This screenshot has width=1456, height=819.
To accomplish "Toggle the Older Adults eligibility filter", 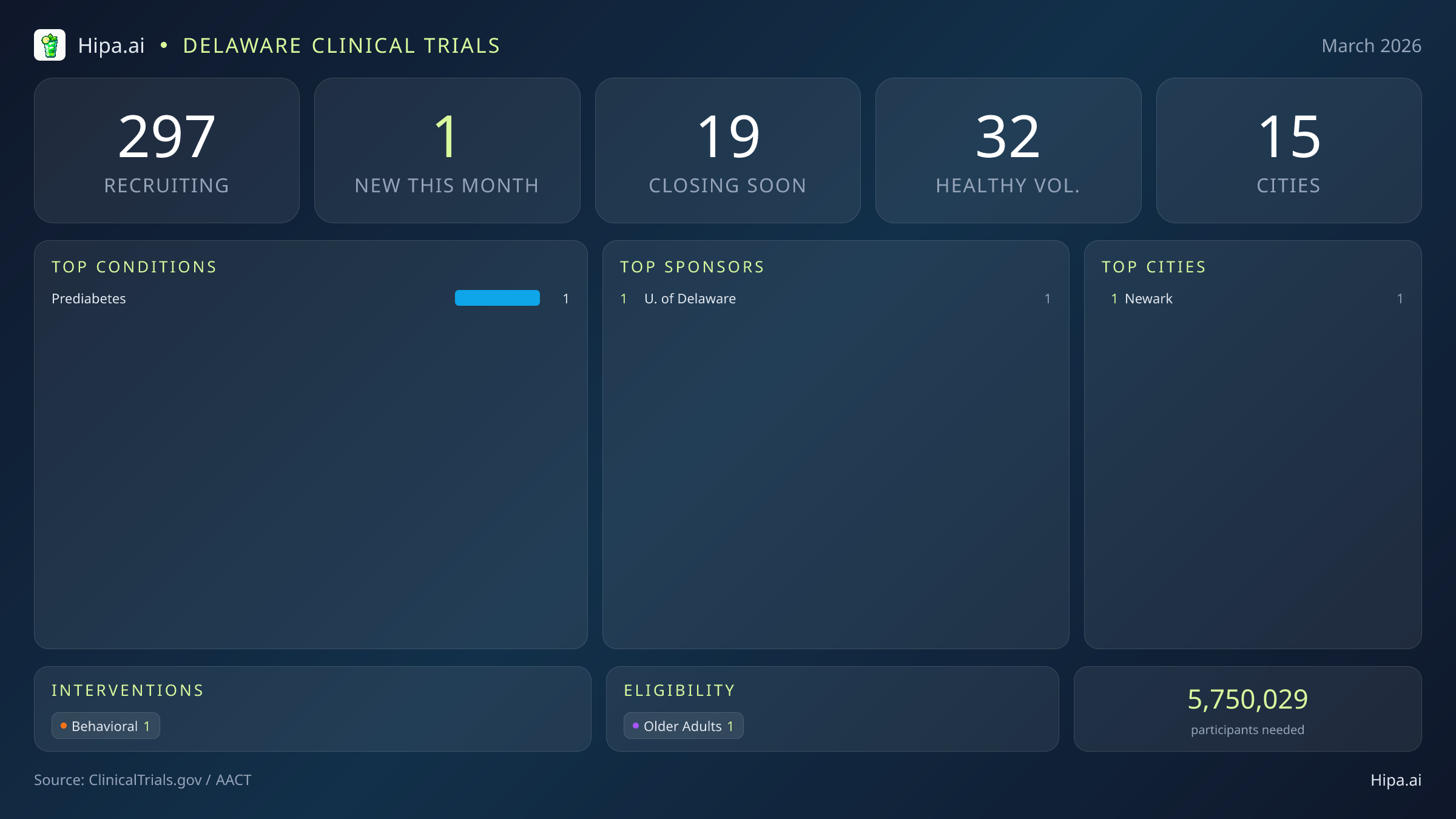I will tap(683, 726).
